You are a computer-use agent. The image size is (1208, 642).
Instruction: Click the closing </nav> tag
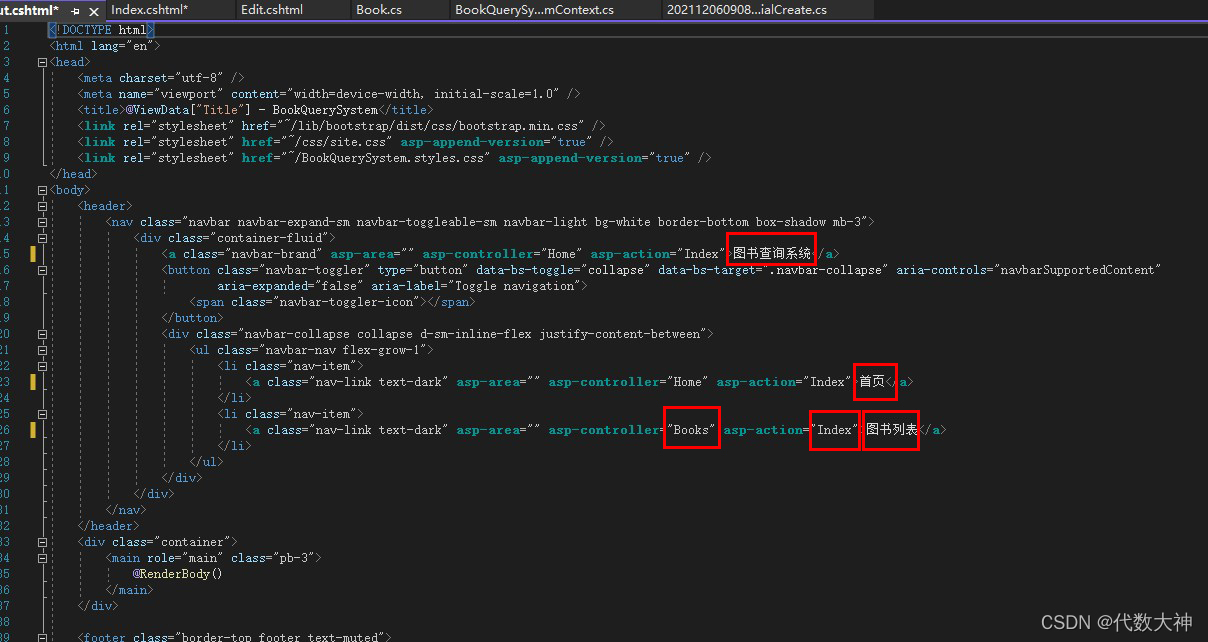tap(126, 510)
